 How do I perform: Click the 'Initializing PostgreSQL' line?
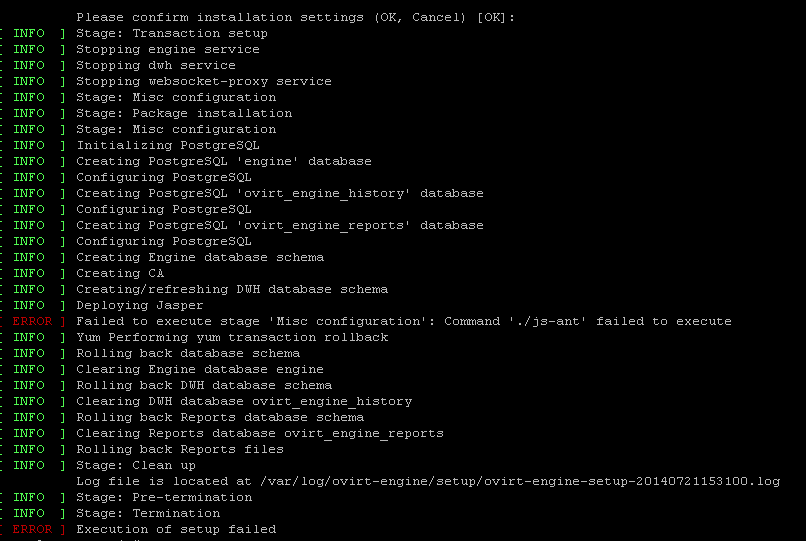tap(168, 145)
